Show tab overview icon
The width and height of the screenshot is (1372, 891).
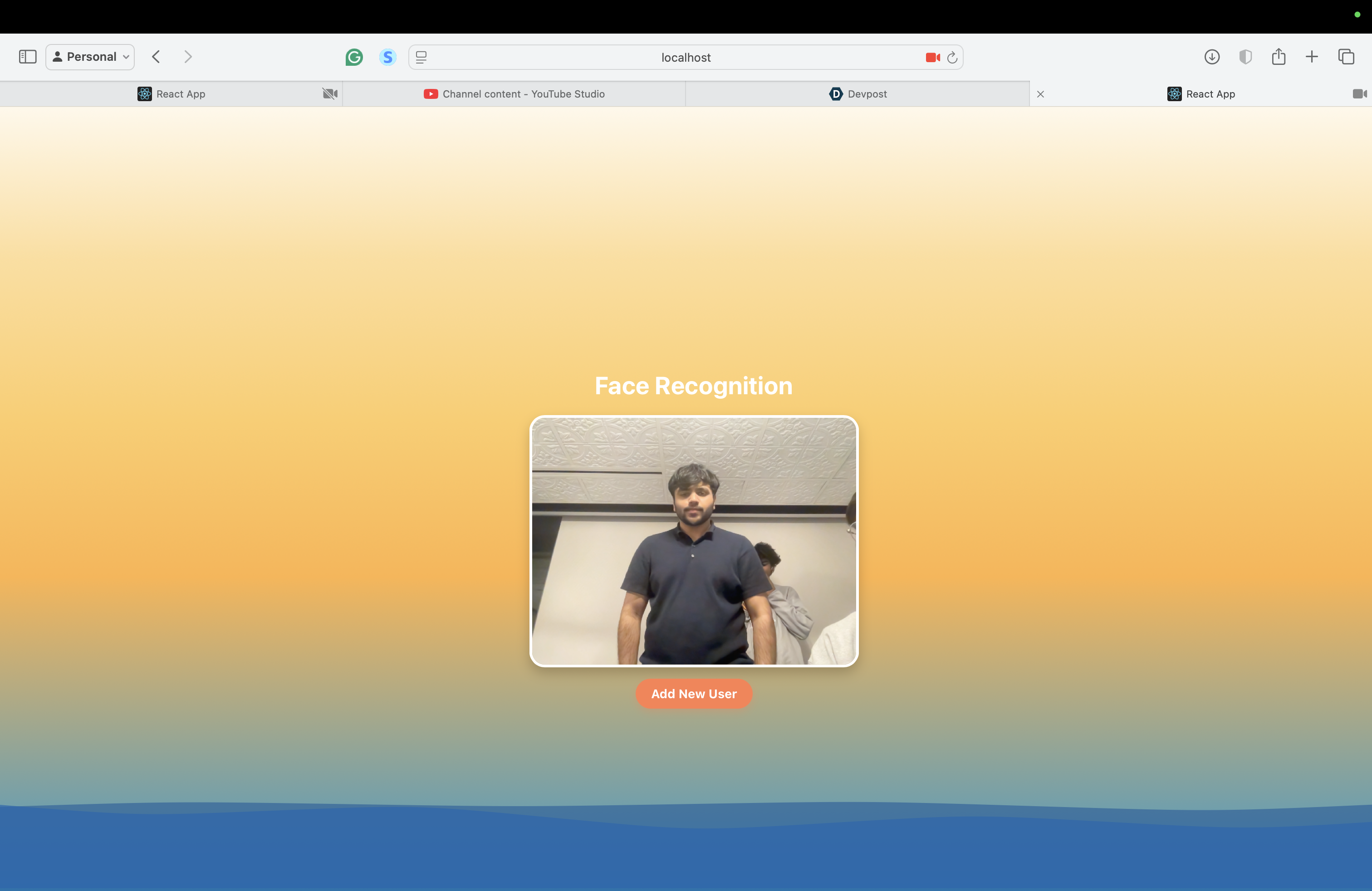coord(1346,56)
